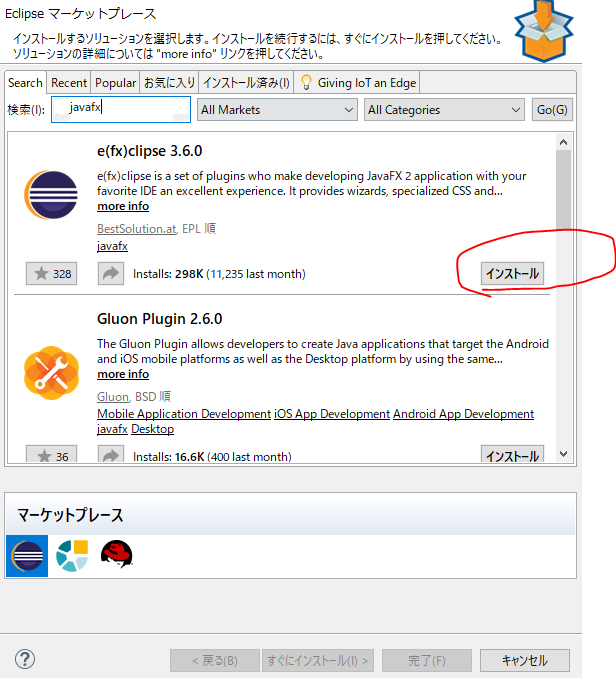Select the Red Hat marketplace icon

click(116, 554)
